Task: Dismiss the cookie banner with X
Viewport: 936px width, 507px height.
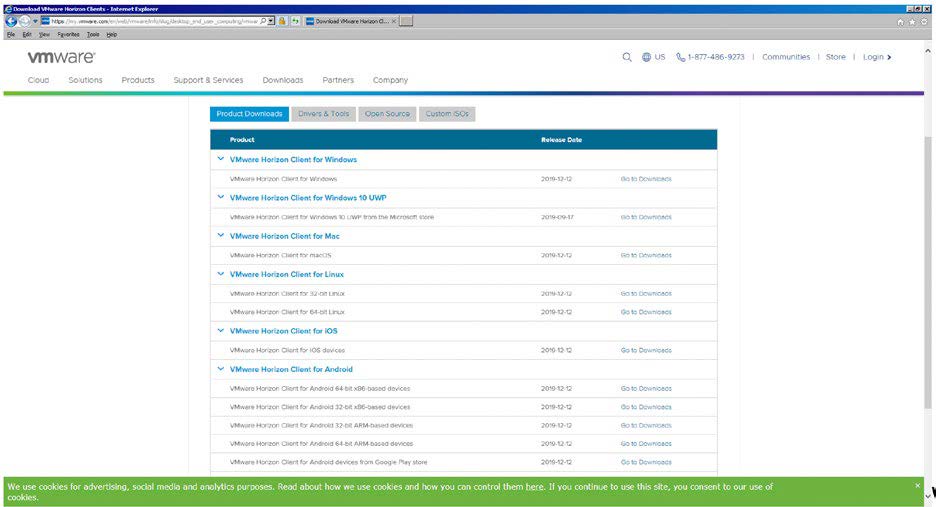Action: [917, 486]
